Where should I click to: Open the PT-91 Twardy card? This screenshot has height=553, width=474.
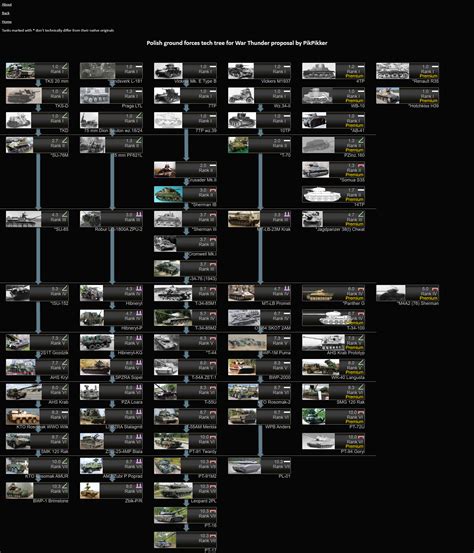point(185,441)
